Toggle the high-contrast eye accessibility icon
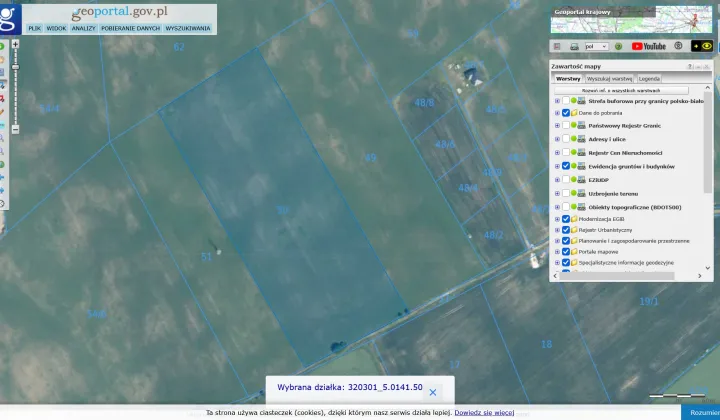This screenshot has width=720, height=420. (x=702, y=46)
